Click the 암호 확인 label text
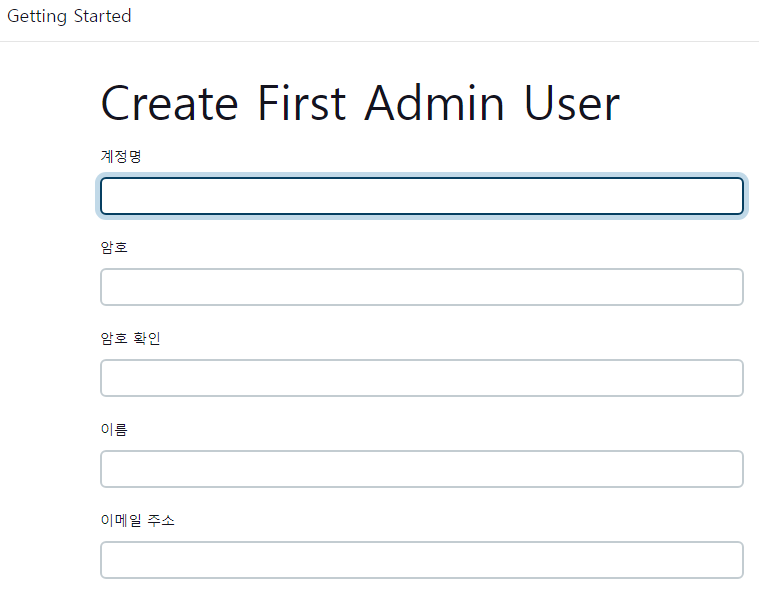The image size is (759, 595). coord(130,338)
